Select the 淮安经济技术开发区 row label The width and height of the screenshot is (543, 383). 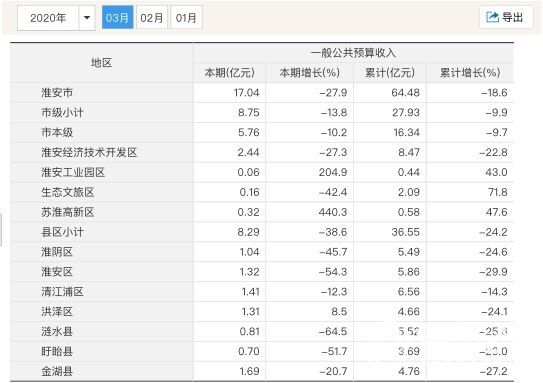[89, 152]
